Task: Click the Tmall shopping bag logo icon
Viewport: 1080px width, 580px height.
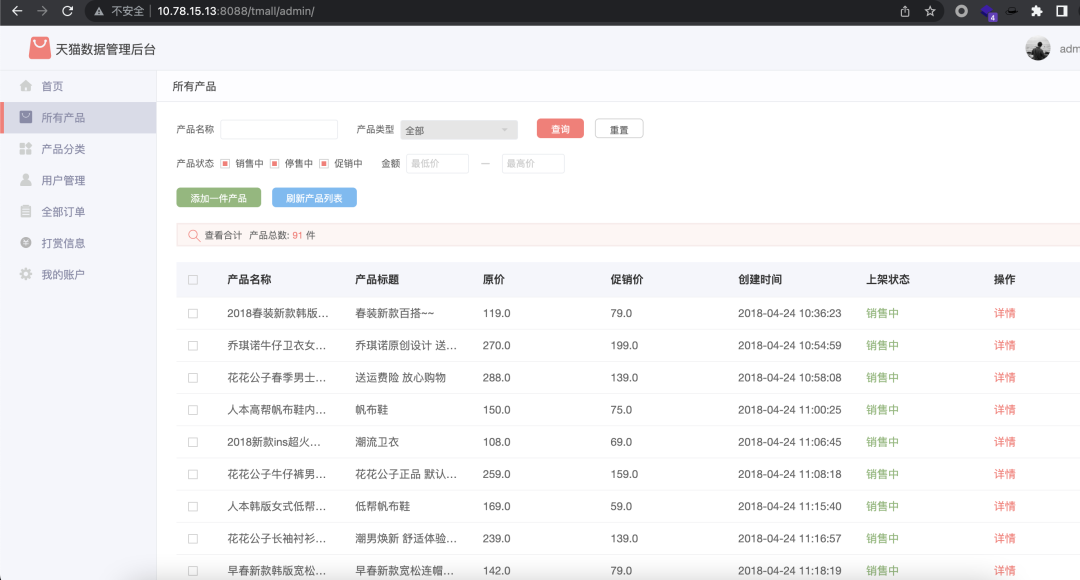Action: 39,48
